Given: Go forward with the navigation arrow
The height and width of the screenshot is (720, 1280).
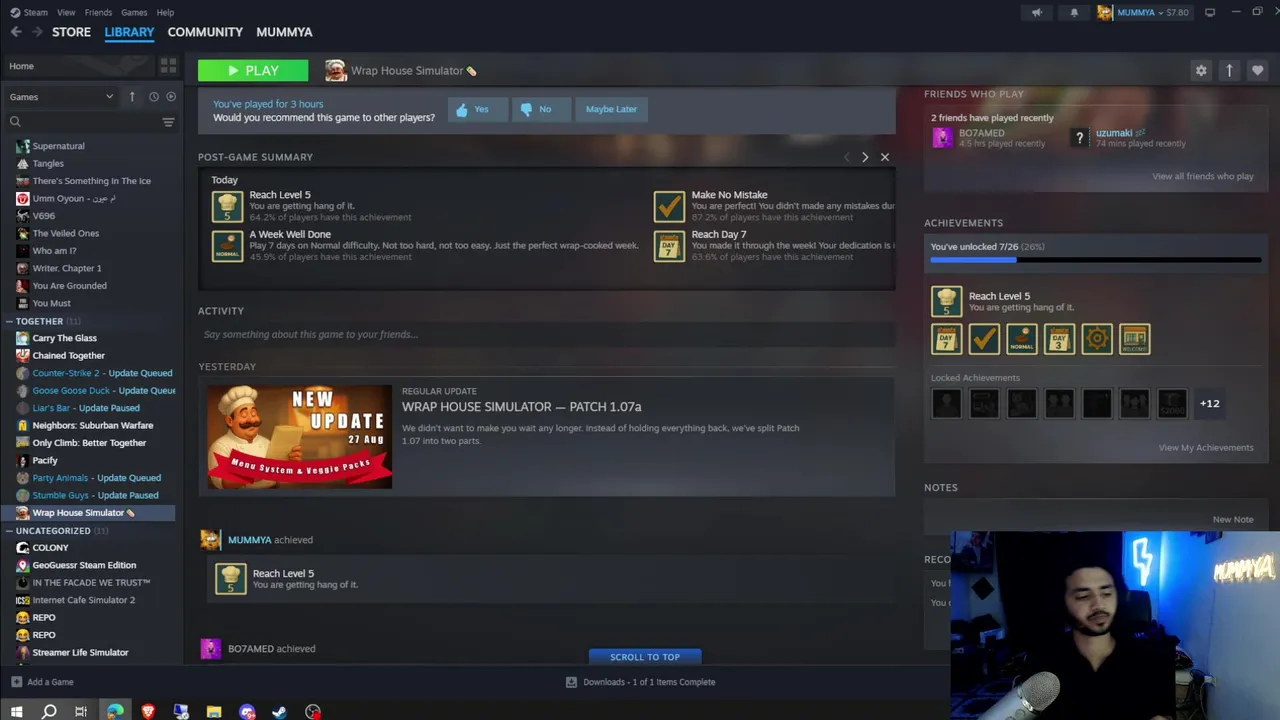Looking at the screenshot, I should [37, 32].
